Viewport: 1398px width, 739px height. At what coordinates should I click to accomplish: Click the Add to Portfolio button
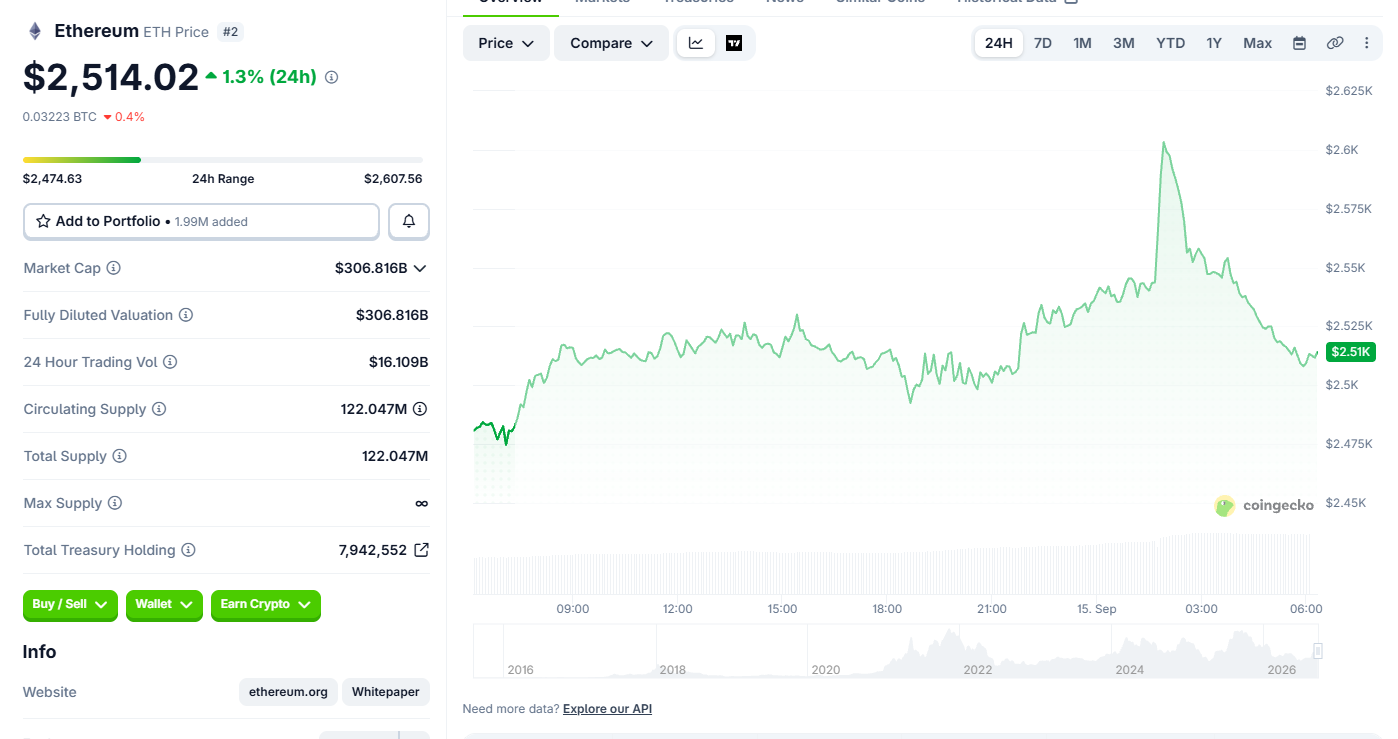point(201,221)
